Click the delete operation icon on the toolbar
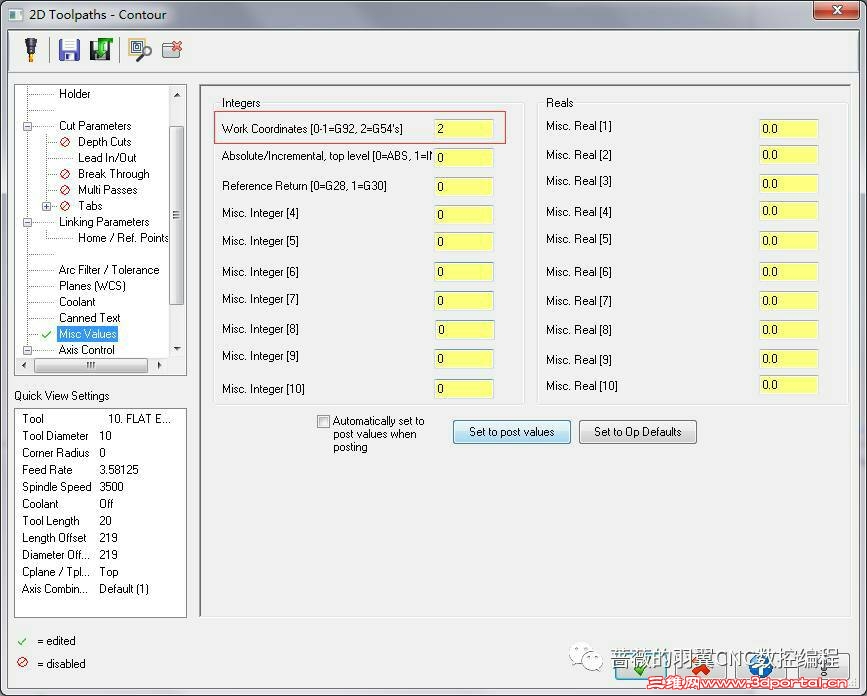 171,49
